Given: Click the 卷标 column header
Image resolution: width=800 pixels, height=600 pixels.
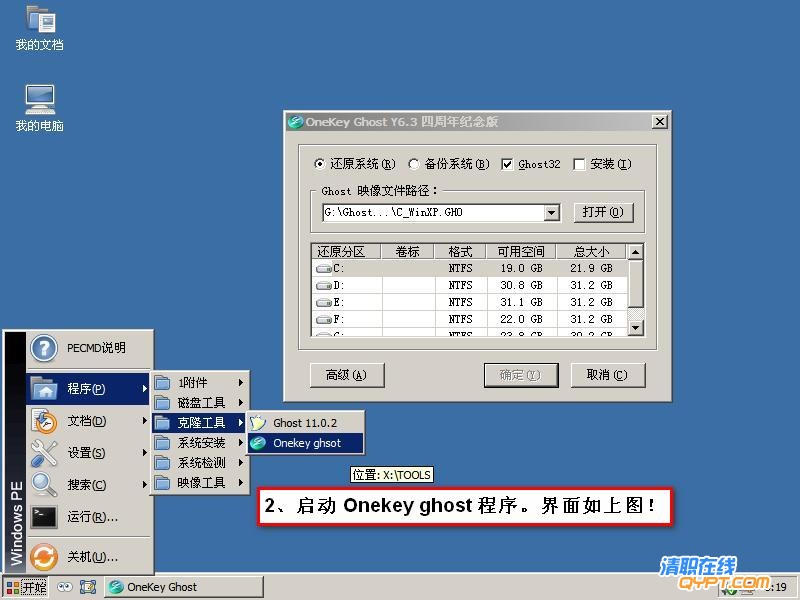Looking at the screenshot, I should pyautogui.click(x=408, y=252).
